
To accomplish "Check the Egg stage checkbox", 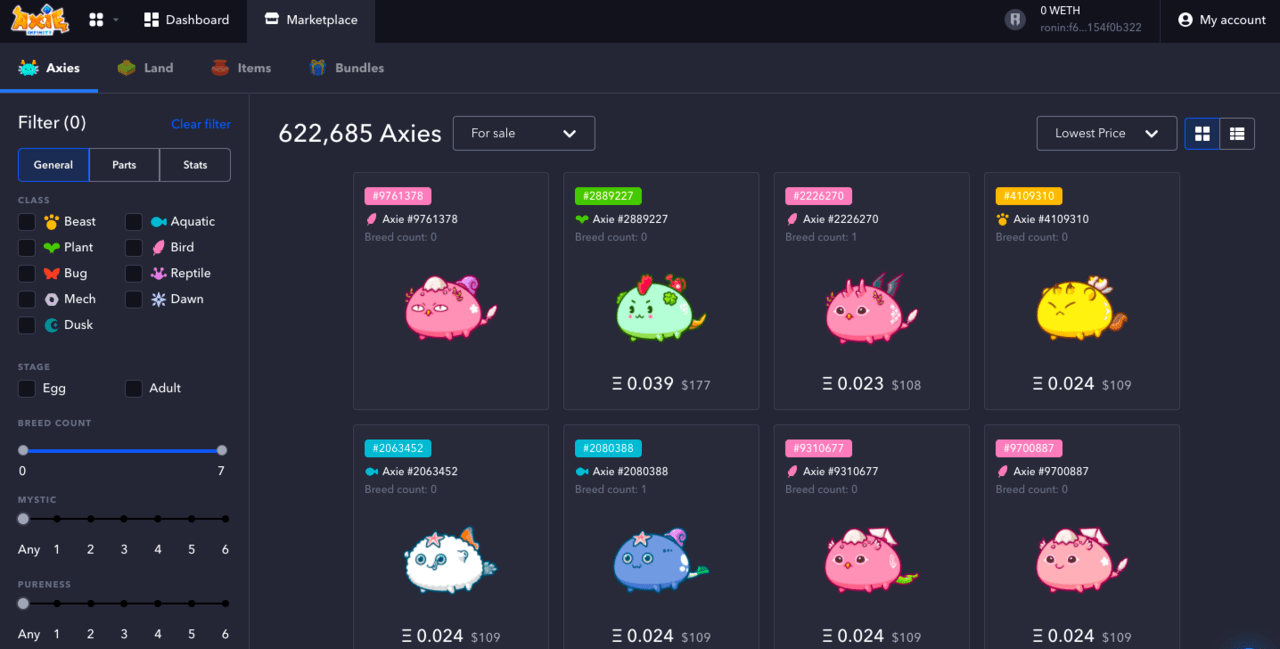I will [27, 389].
